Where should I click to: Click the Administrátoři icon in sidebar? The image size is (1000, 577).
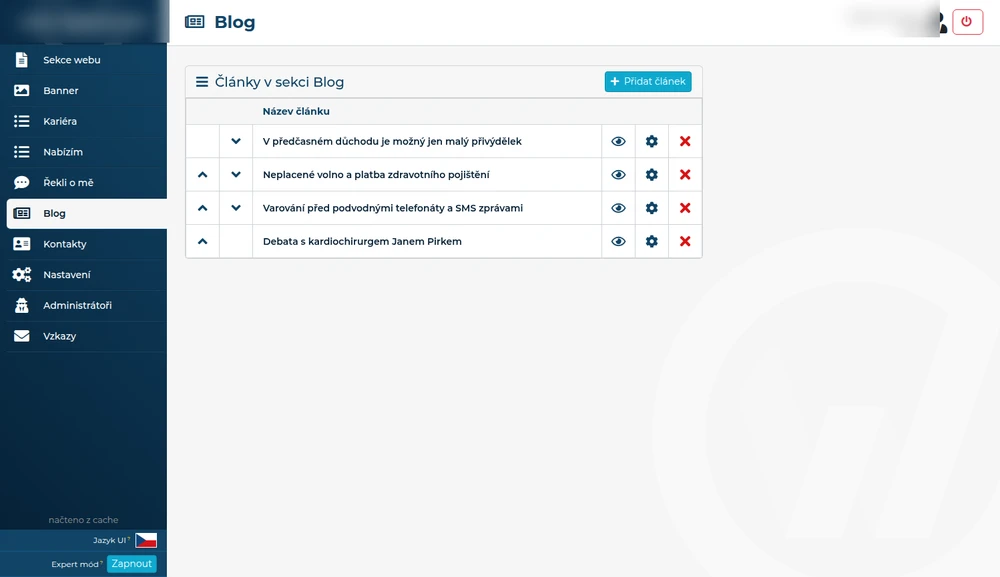[x=22, y=305]
